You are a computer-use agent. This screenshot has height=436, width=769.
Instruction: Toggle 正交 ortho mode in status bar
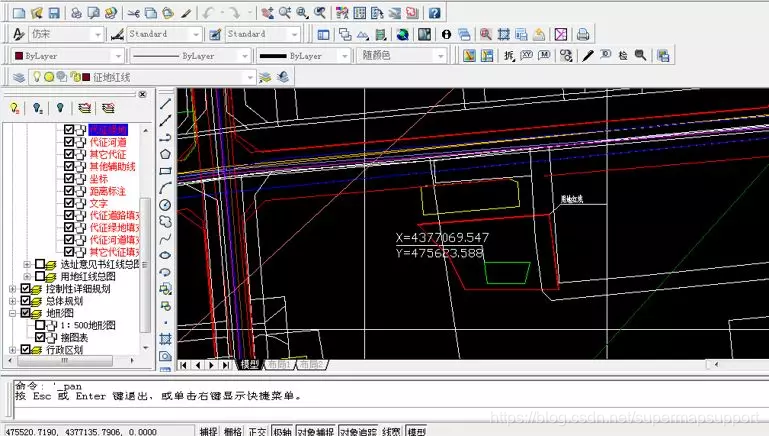click(x=257, y=431)
